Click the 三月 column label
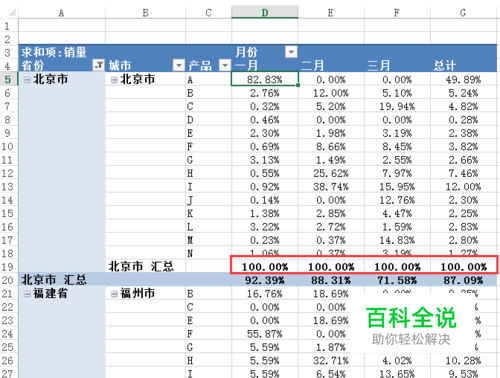500x378 pixels. pos(379,65)
